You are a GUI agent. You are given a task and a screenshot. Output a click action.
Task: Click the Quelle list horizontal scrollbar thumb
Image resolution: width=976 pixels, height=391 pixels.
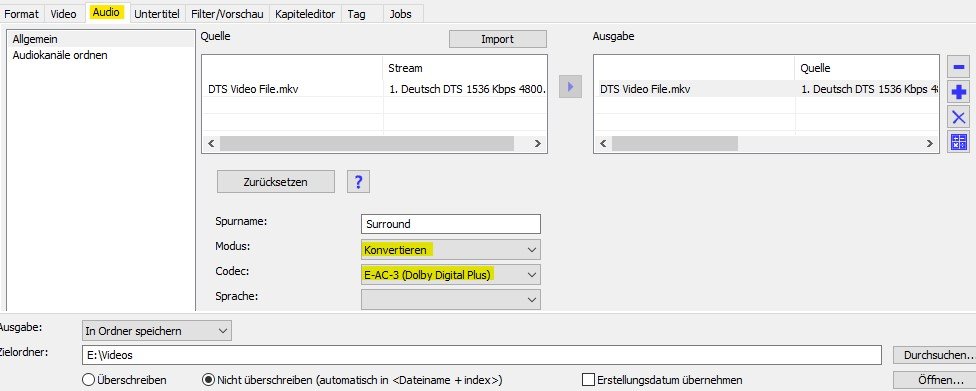(x=367, y=143)
